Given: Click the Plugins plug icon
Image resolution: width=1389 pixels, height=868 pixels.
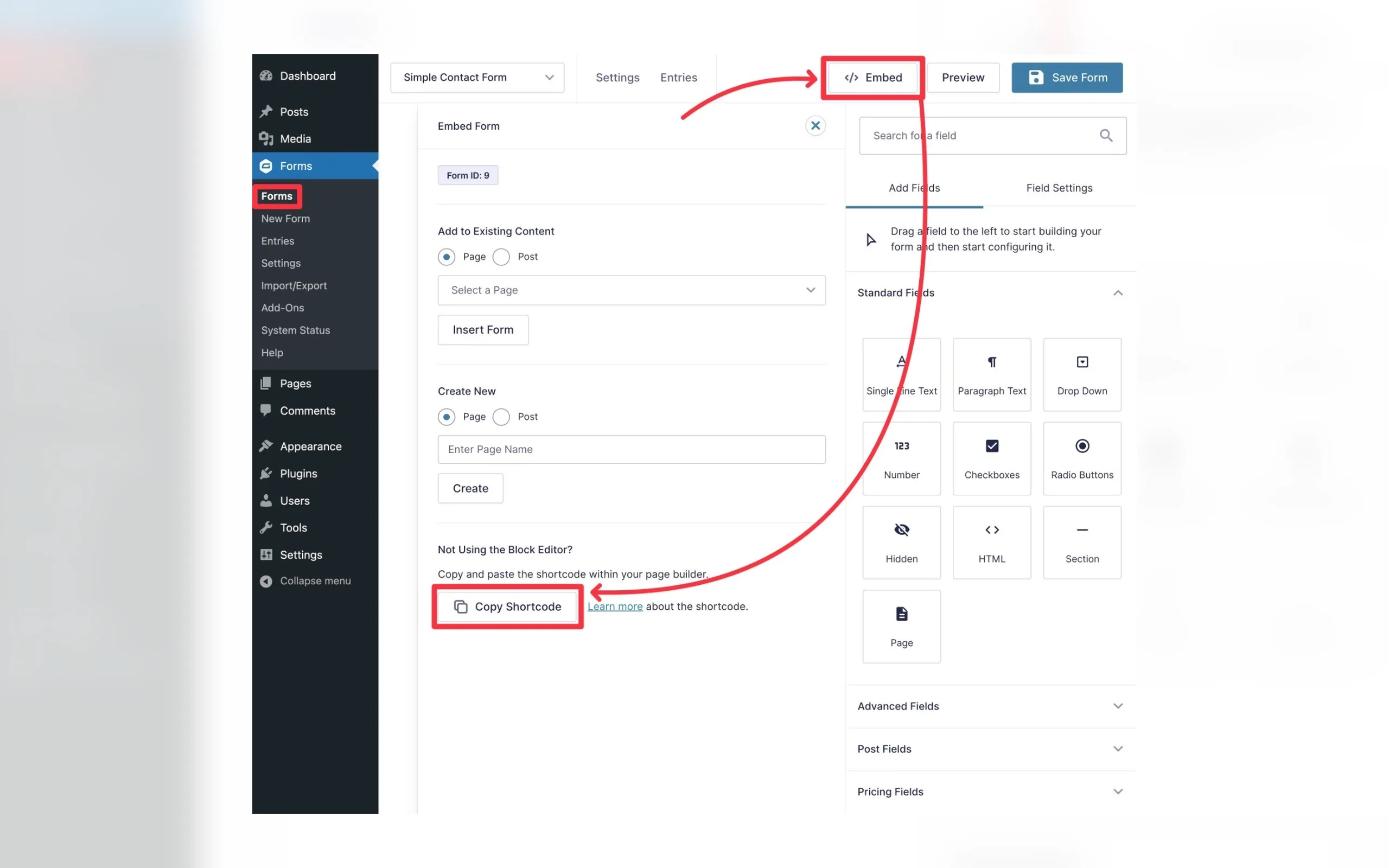Looking at the screenshot, I should click(266, 473).
